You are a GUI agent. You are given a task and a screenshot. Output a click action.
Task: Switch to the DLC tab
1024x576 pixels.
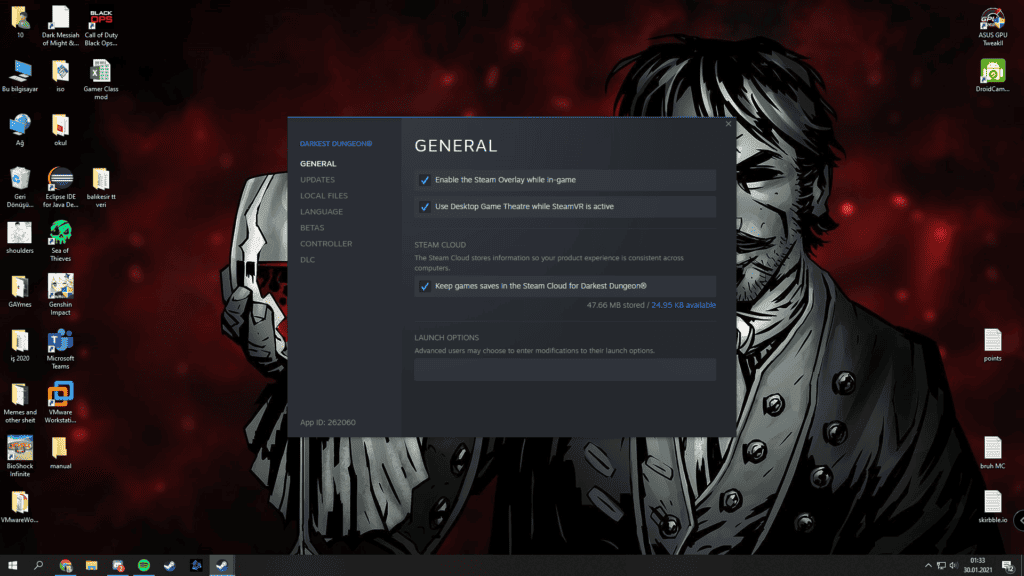pos(308,260)
